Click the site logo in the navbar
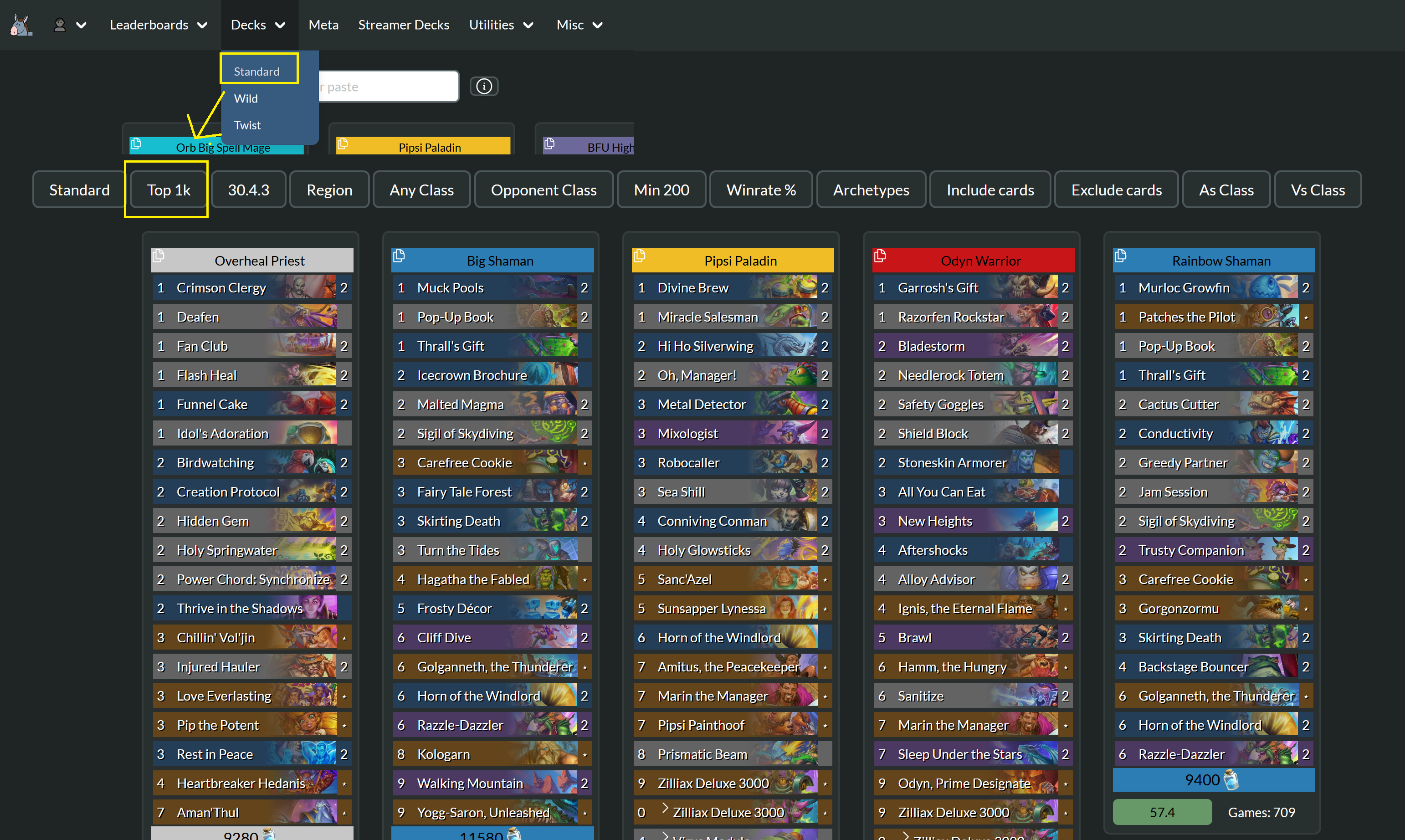 (21, 25)
